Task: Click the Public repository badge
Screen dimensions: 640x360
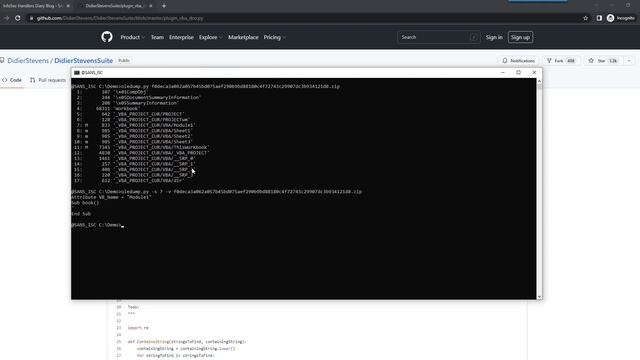Action: (x=124, y=60)
